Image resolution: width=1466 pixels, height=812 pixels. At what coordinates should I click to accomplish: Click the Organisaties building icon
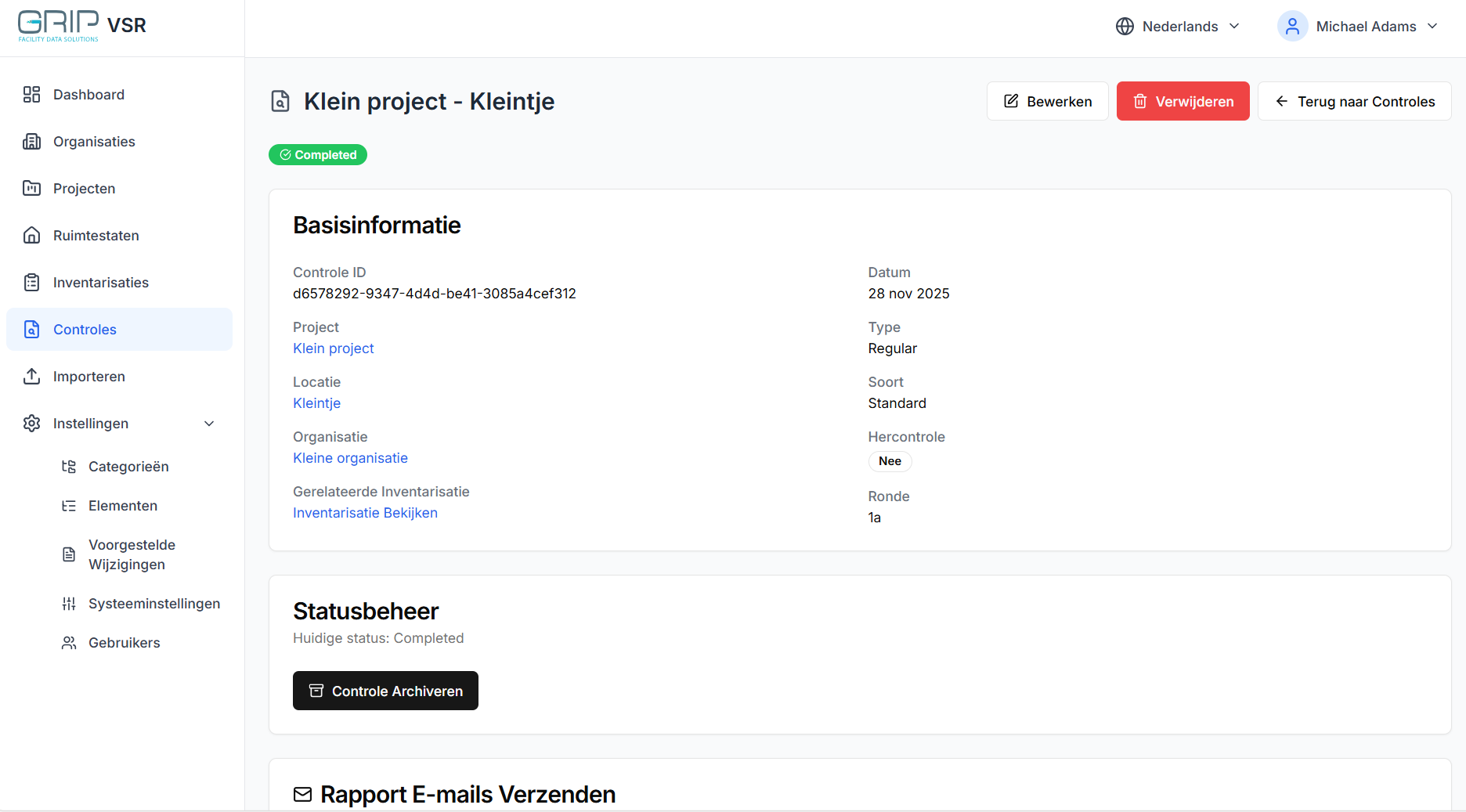click(31, 142)
